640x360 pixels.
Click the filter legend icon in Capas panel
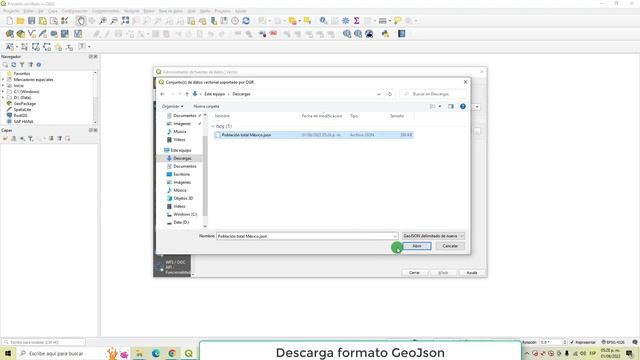31,139
